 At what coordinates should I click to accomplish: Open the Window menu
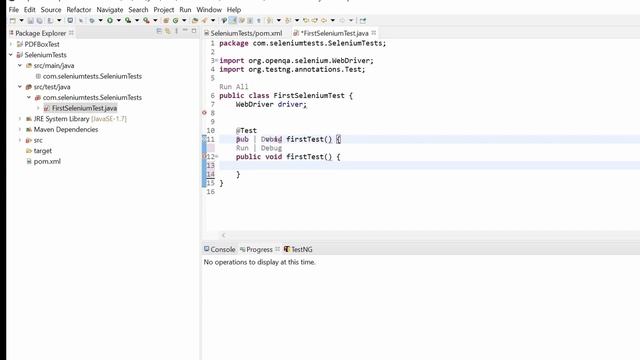pyautogui.click(x=209, y=9)
